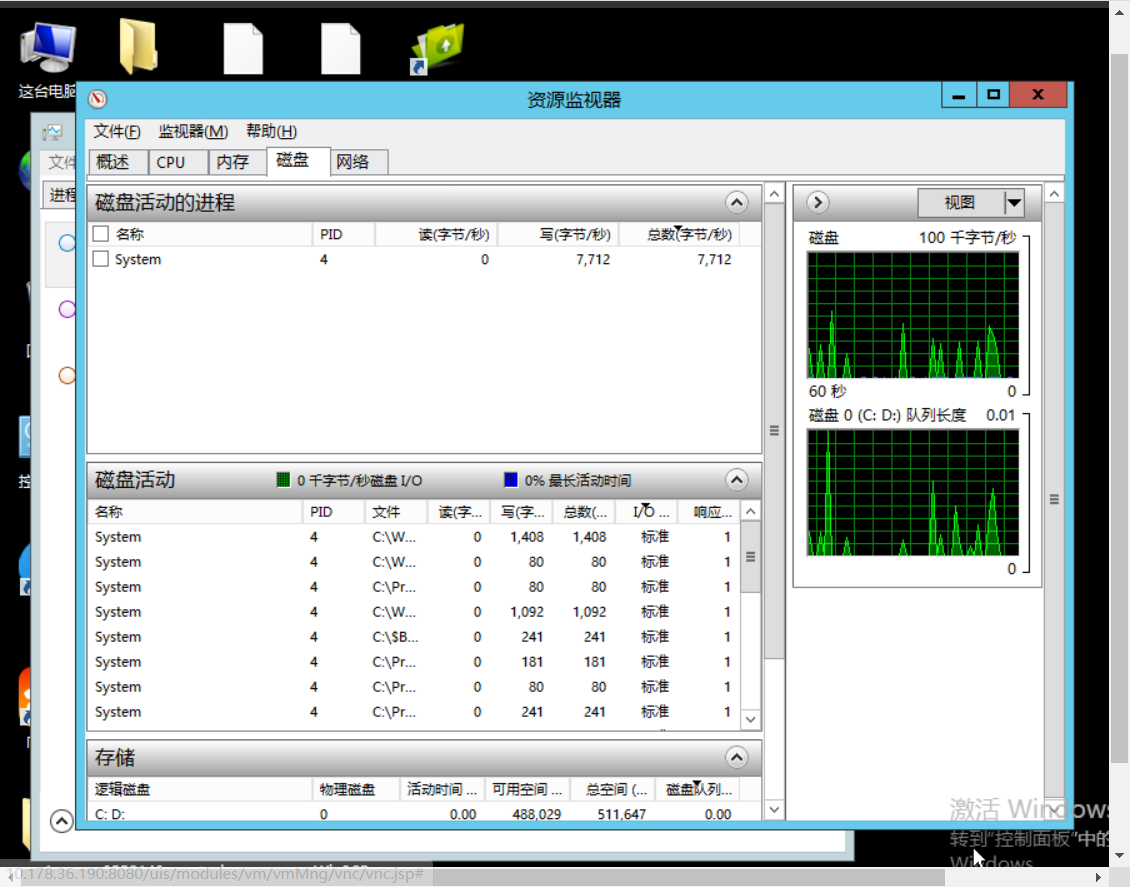Viewport: 1130px width, 887px height.
Task: Click the Resource Monitor title bar icon
Action: pos(97,99)
